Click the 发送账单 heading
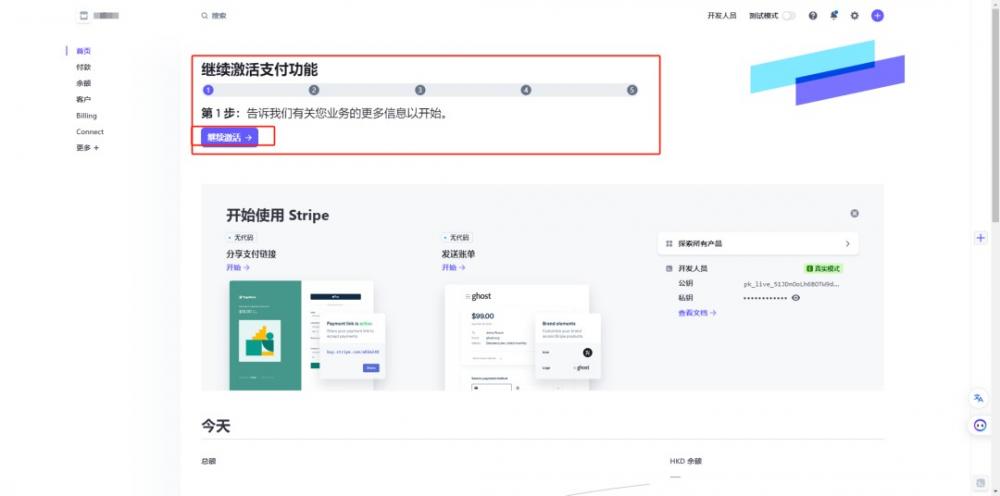Viewport: 1000px width, 496px height. pos(459,254)
